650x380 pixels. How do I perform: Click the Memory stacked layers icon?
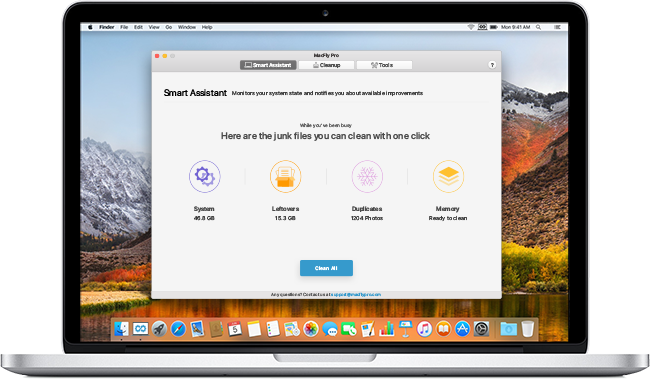pos(449,177)
